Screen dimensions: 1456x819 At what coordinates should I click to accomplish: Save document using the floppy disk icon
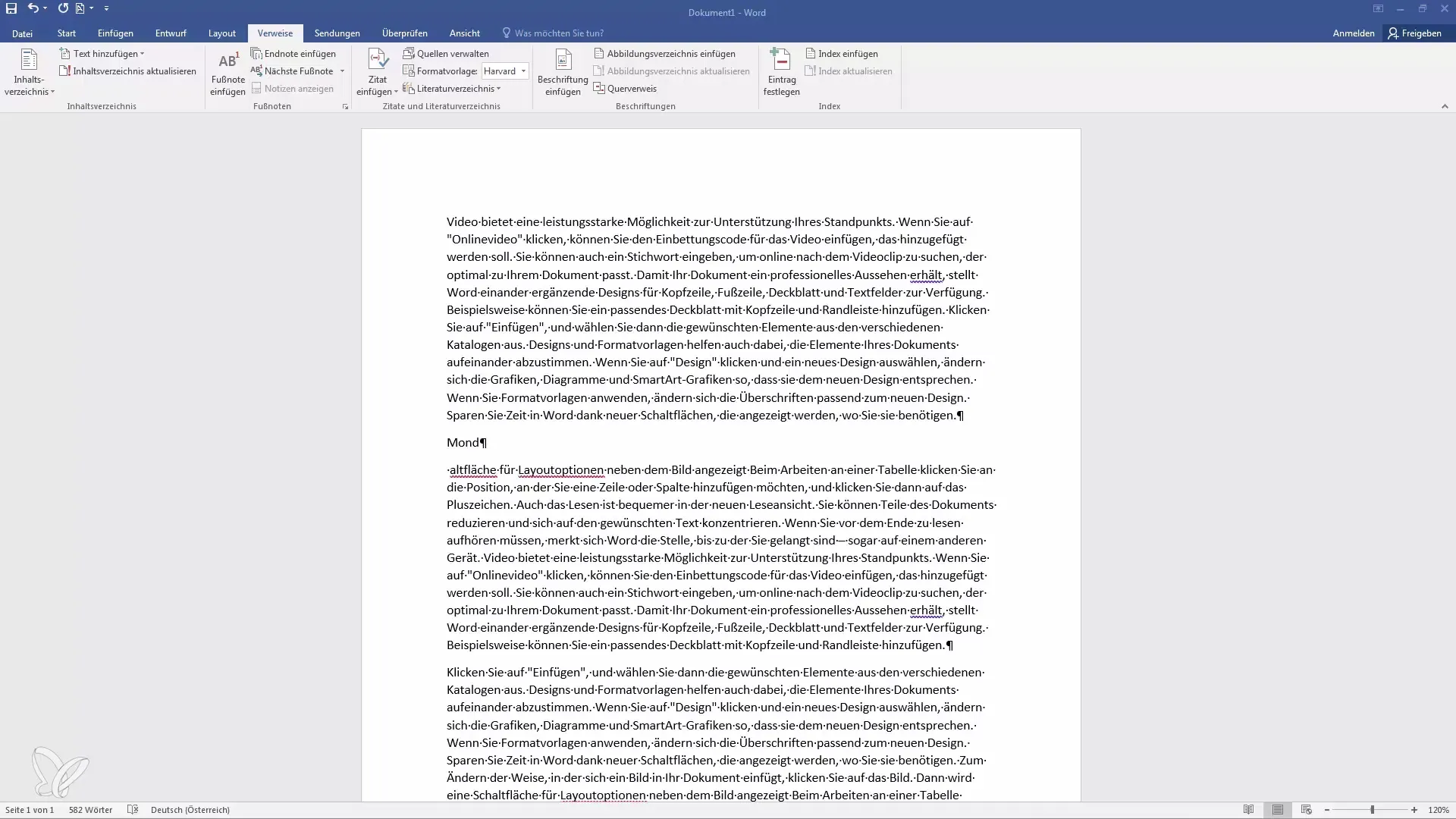pos(11,8)
